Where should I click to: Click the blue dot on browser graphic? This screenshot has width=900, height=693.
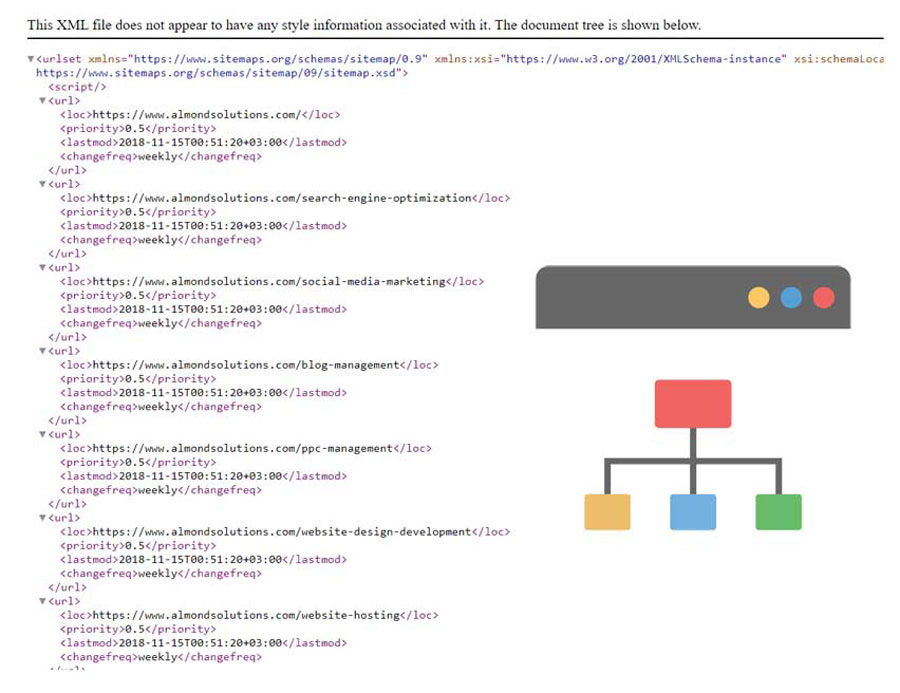pyautogui.click(x=791, y=297)
